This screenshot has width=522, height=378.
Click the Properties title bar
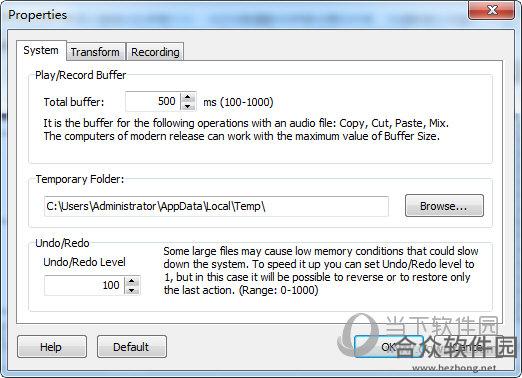coord(233,15)
